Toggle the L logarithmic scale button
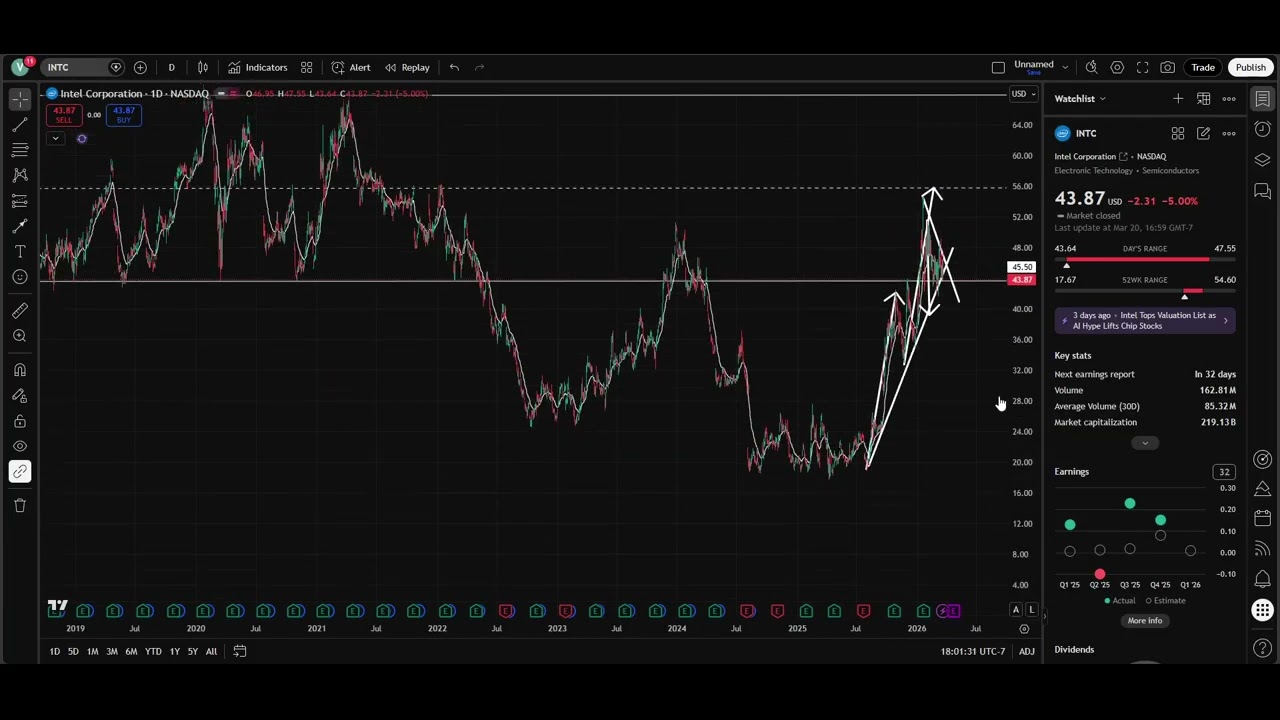Image resolution: width=1280 pixels, height=720 pixels. coord(1030,610)
